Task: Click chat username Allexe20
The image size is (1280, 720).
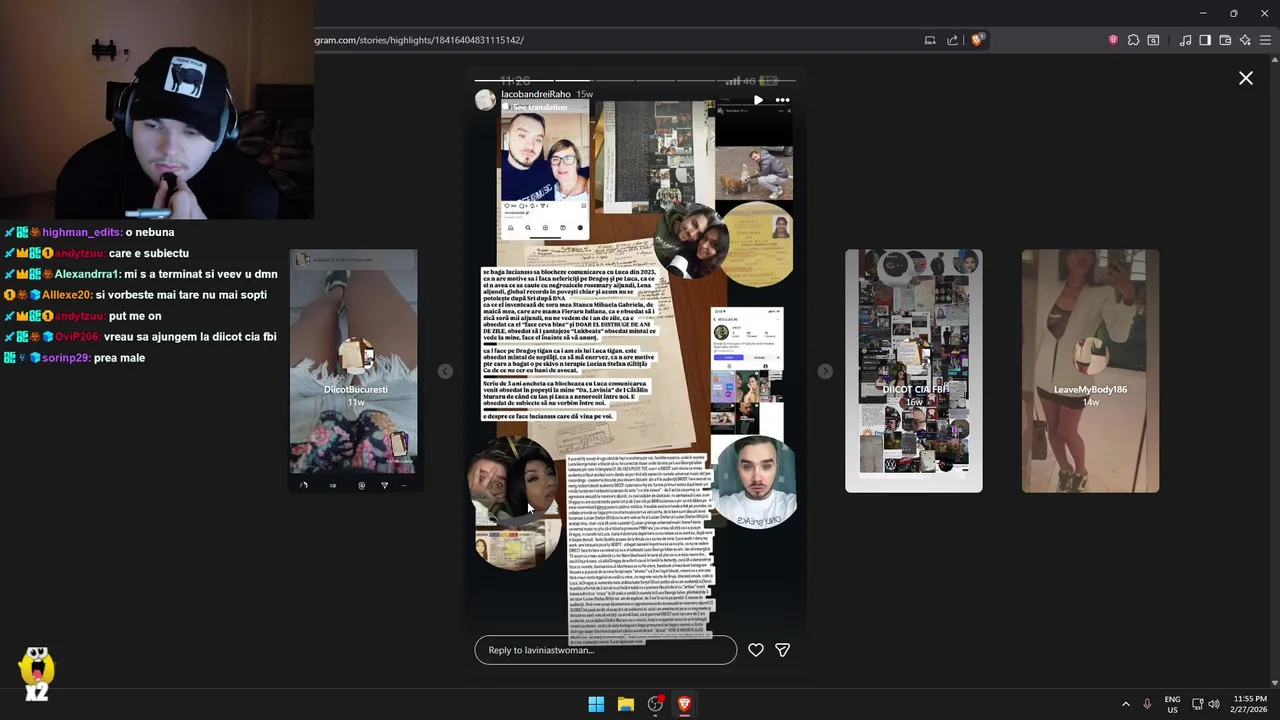Action: click(x=67, y=295)
